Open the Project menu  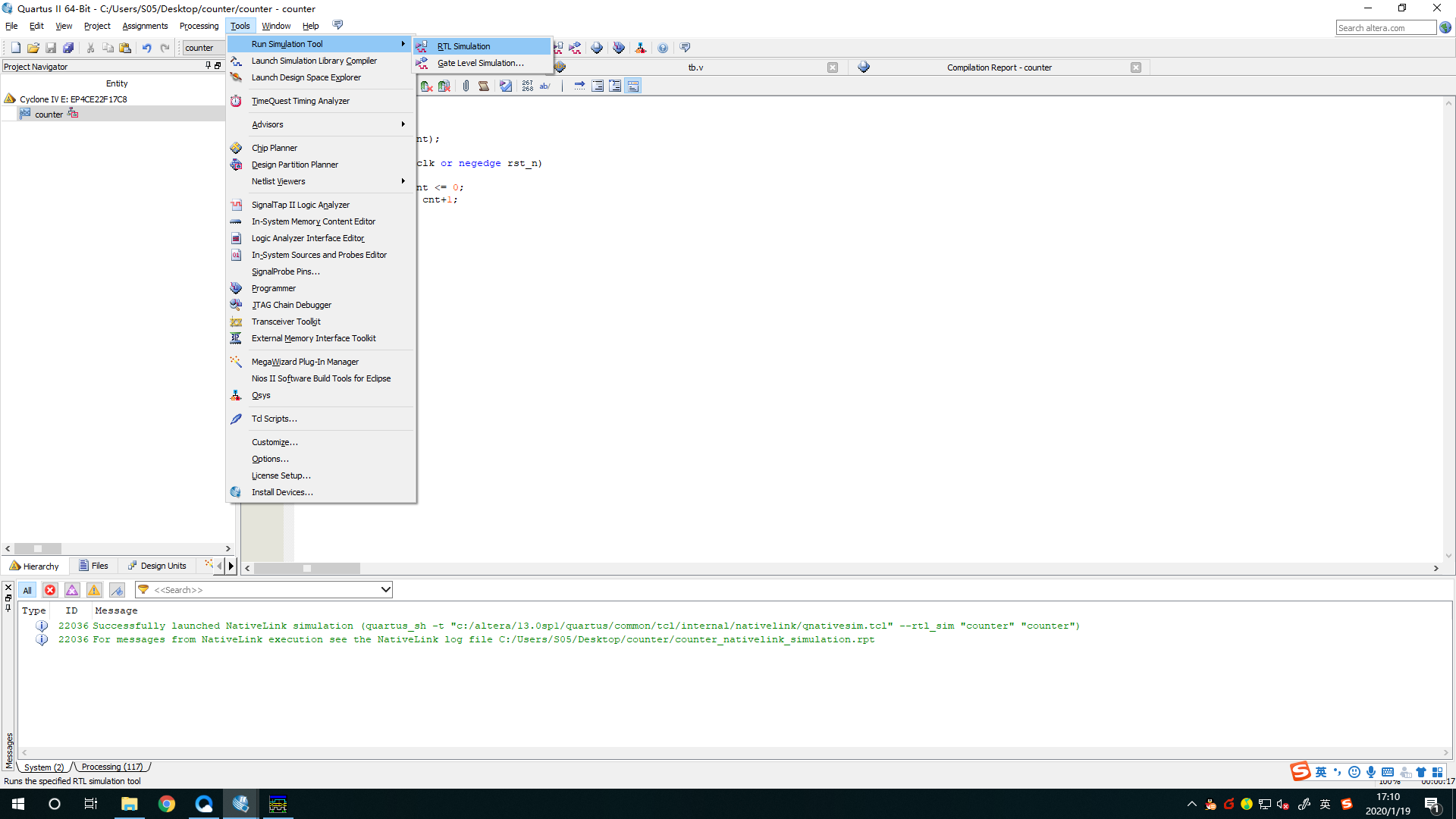(x=97, y=26)
